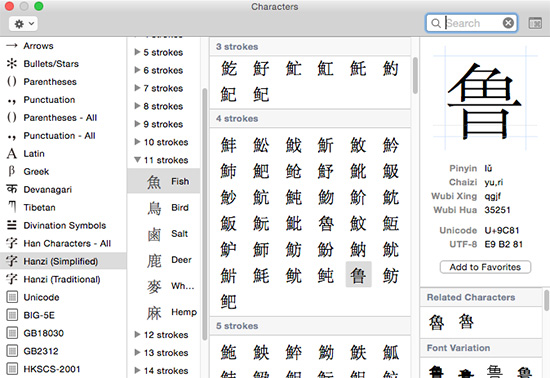
Task: Select the Latin category
Action: click(x=63, y=154)
